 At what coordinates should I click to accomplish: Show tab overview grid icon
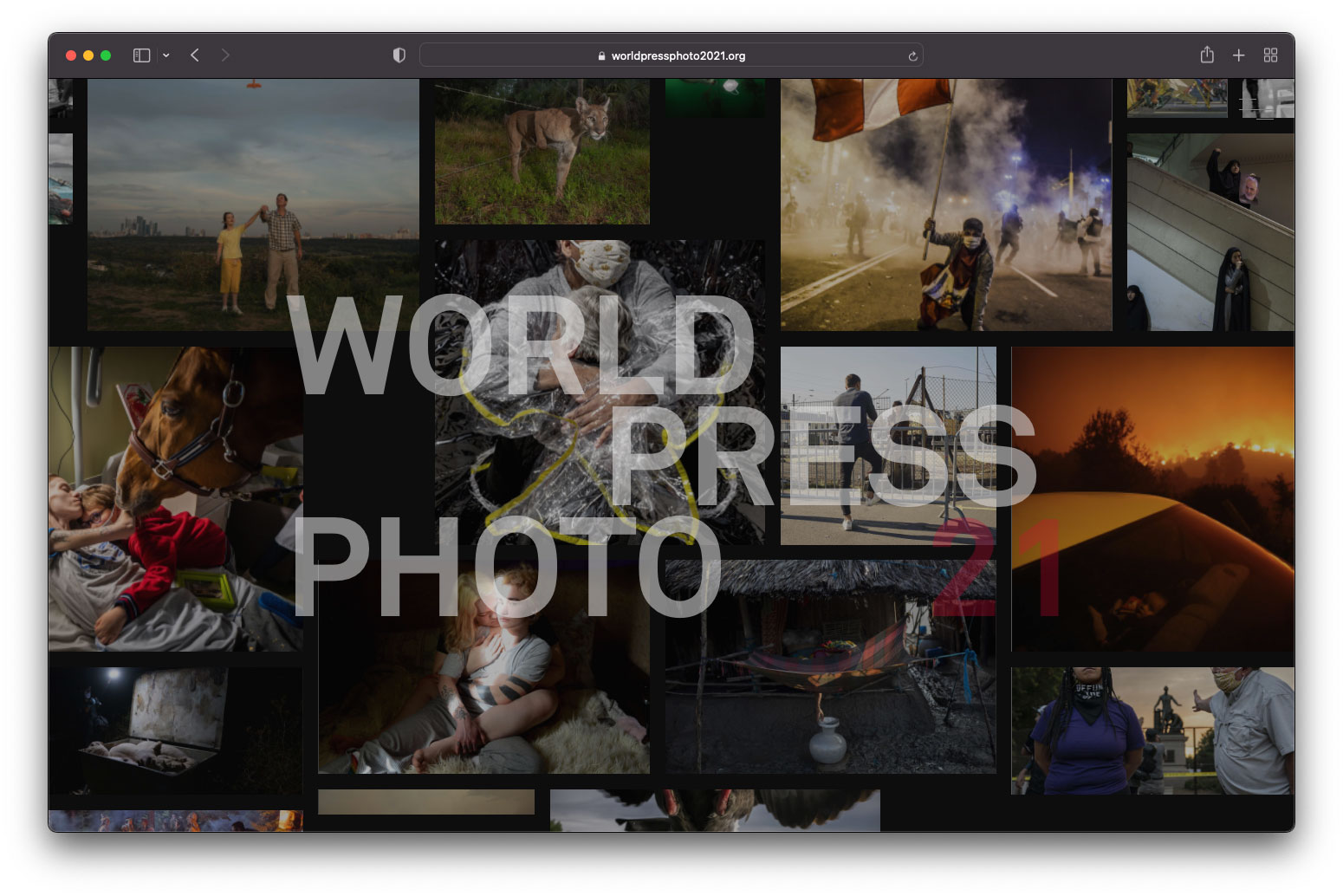pos(1271,55)
